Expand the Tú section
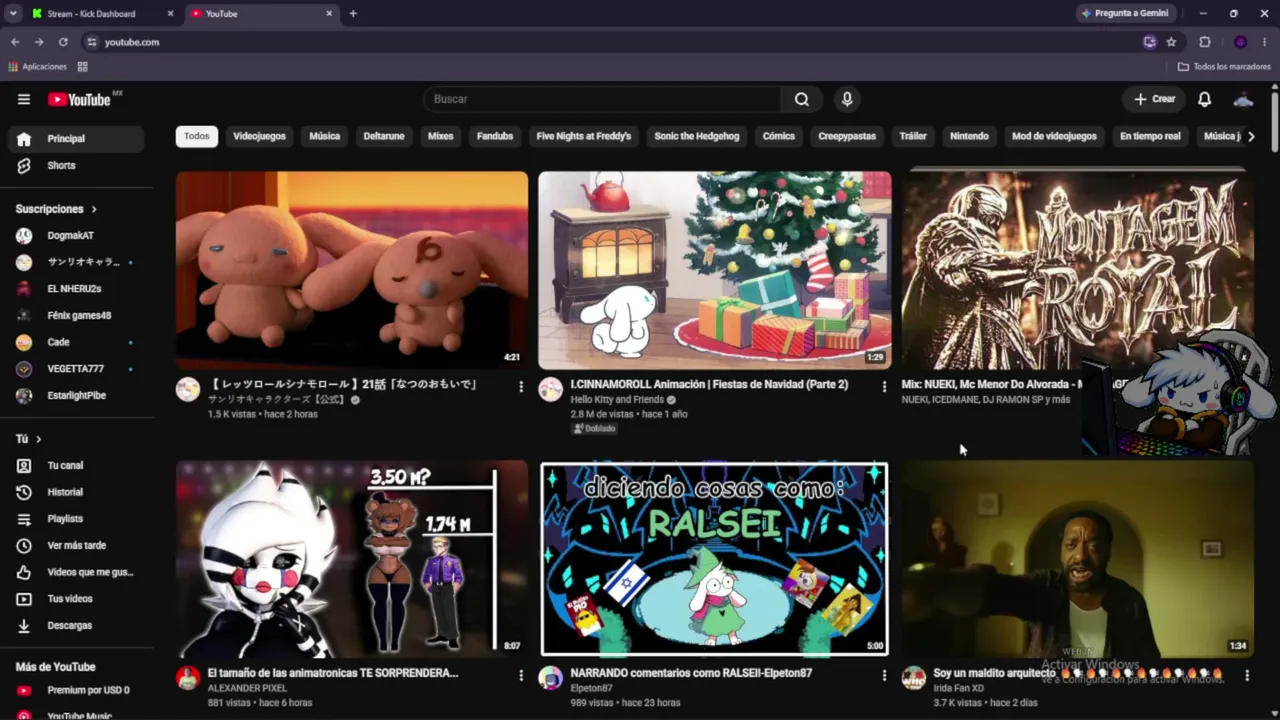1280x720 pixels. 28,439
